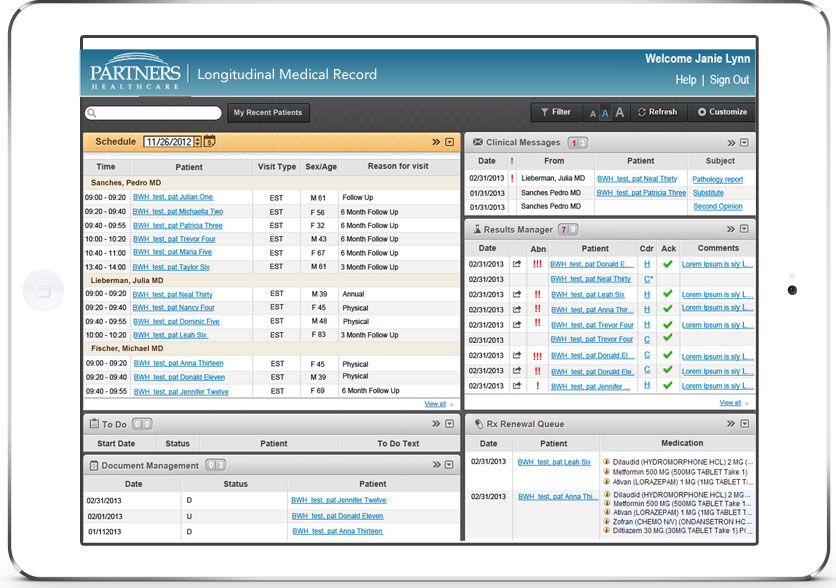Increment the Schedule date stepper arrows
The width and height of the screenshot is (836, 588).
tap(197, 139)
